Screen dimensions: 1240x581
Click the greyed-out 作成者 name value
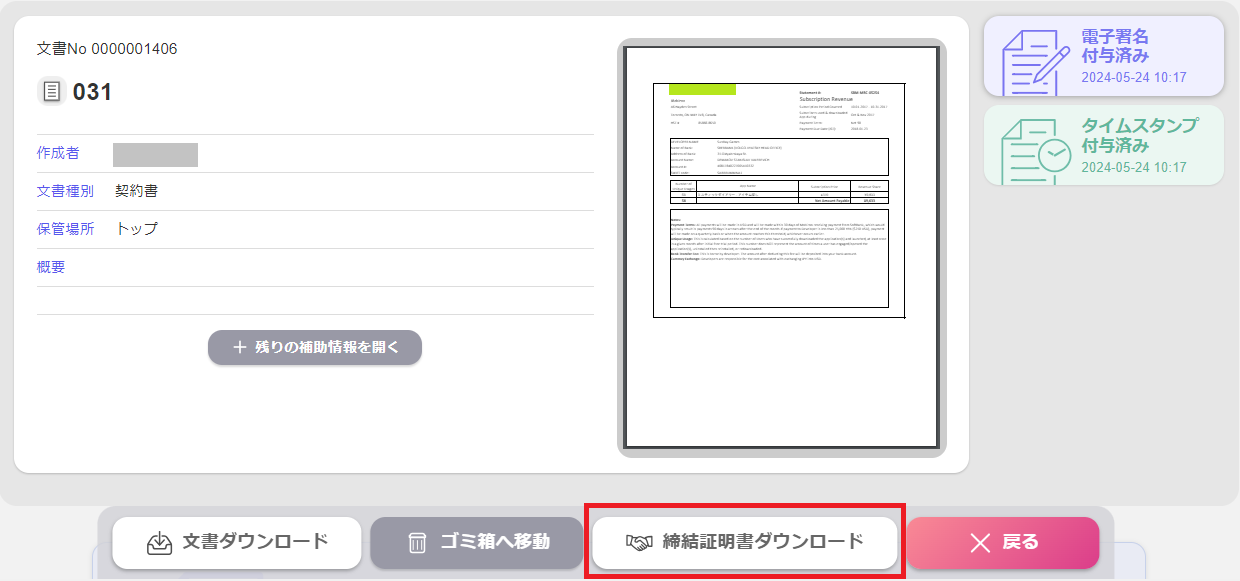[x=155, y=154]
